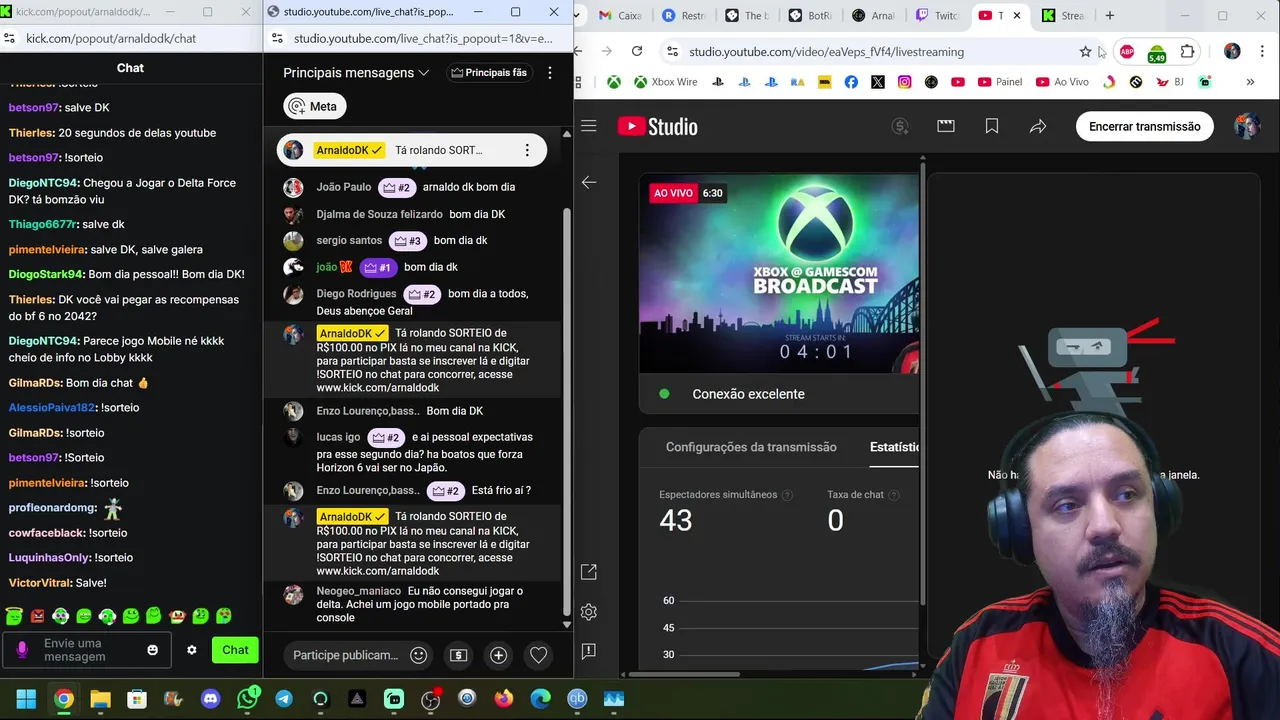The height and width of the screenshot is (720, 1280).
Task: Click the bookmark icon in Studio header
Action: click(x=992, y=126)
